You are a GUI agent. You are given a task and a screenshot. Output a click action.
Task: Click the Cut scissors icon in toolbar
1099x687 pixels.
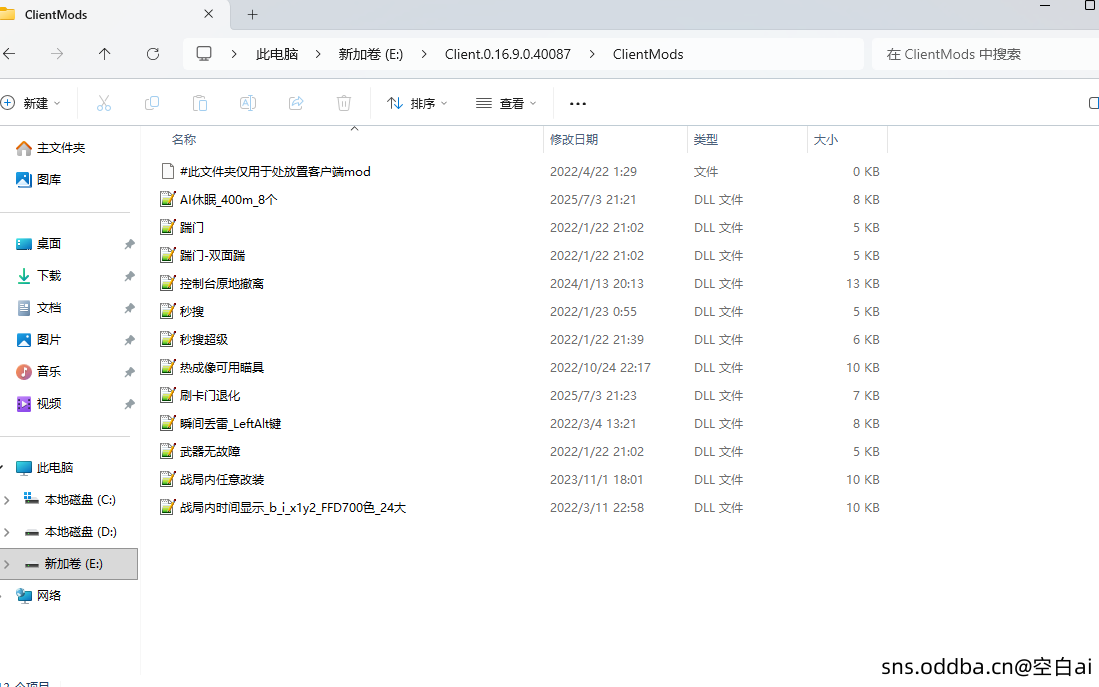pos(104,103)
